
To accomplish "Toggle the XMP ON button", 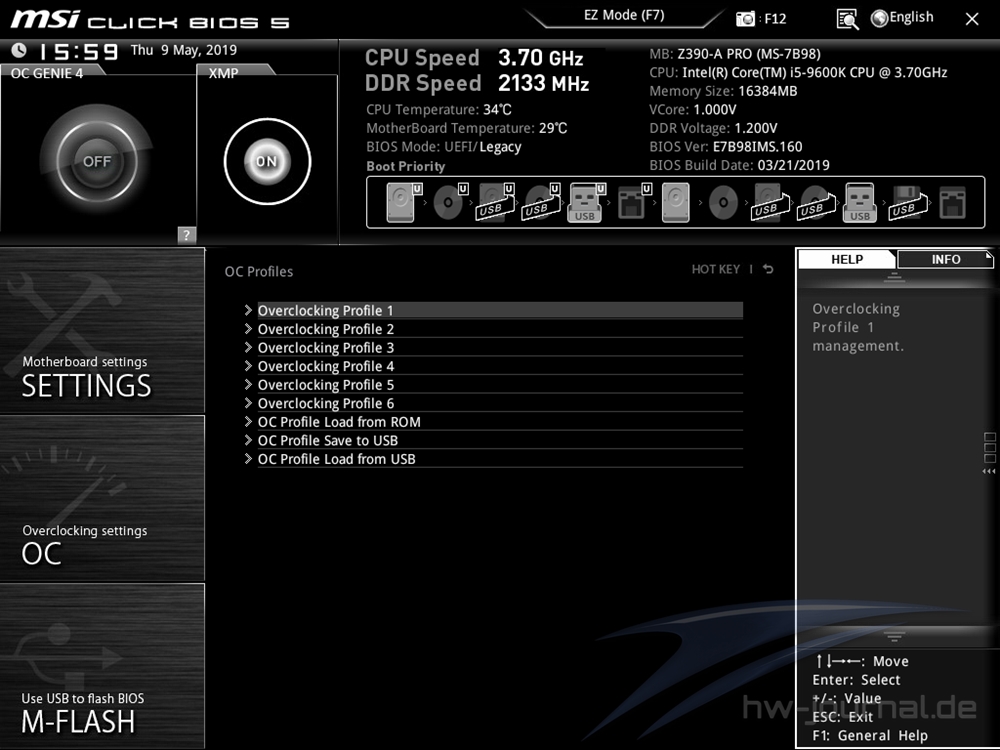I will point(267,161).
